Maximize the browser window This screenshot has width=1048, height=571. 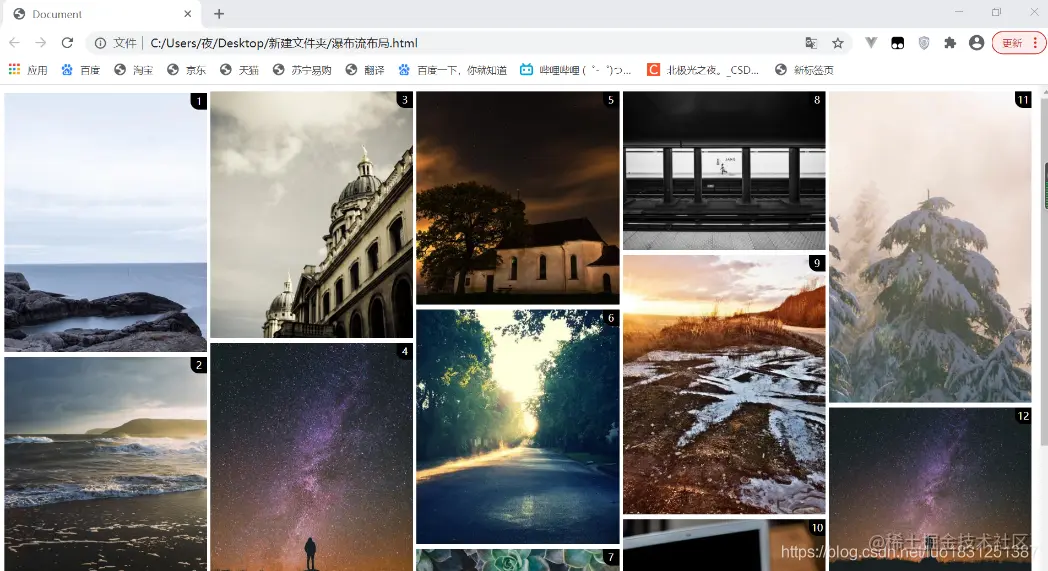pyautogui.click(x=997, y=12)
